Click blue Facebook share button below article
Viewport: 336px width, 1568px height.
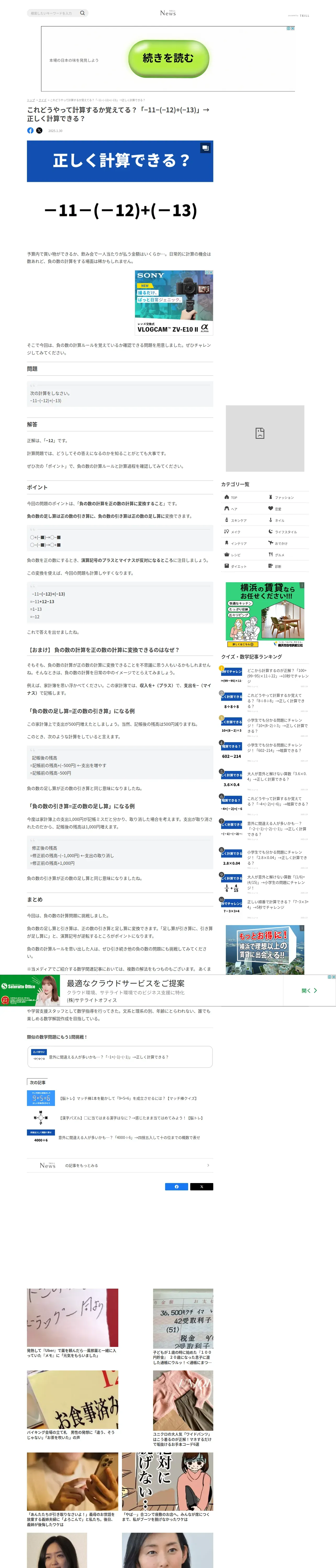pyautogui.click(x=177, y=1186)
